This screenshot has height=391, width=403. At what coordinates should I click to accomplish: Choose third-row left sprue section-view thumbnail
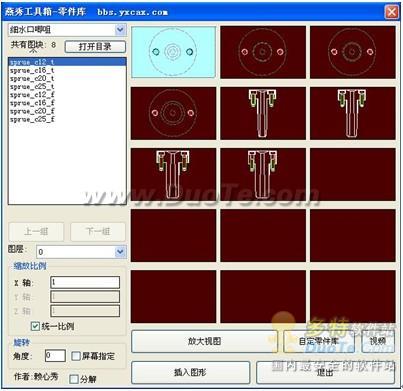coord(173,175)
